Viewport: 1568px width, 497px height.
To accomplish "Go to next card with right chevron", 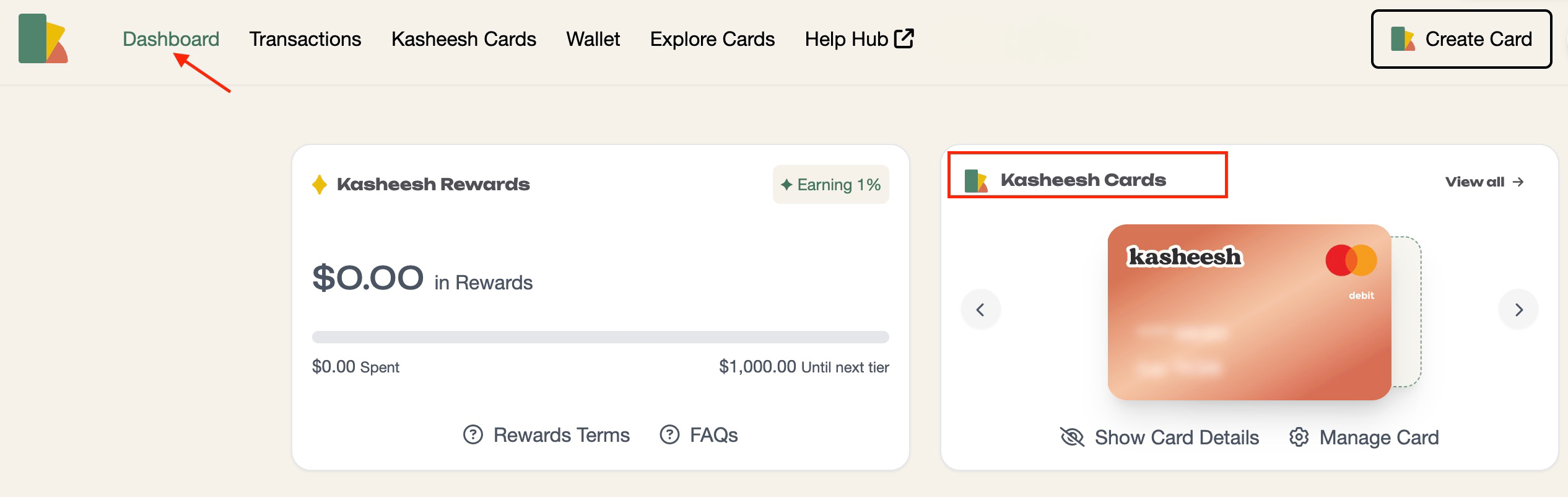I will [1518, 310].
